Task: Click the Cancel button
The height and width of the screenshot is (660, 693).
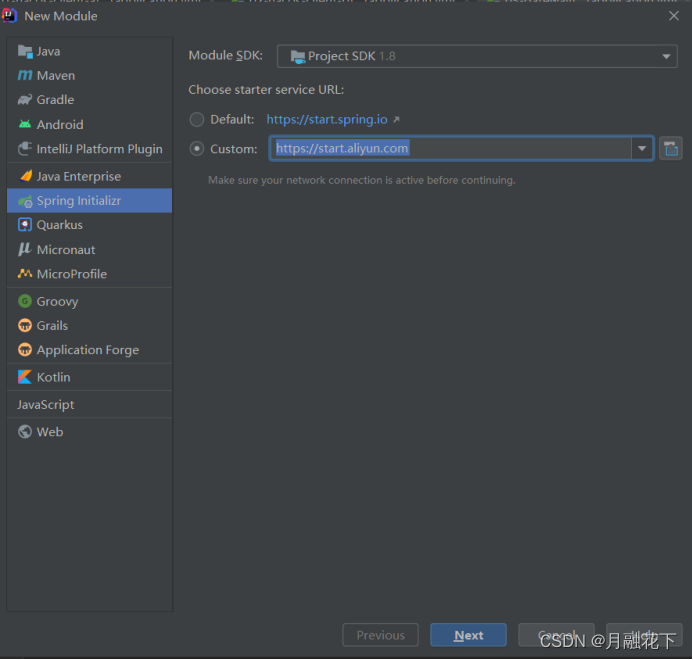Action: tap(556, 635)
